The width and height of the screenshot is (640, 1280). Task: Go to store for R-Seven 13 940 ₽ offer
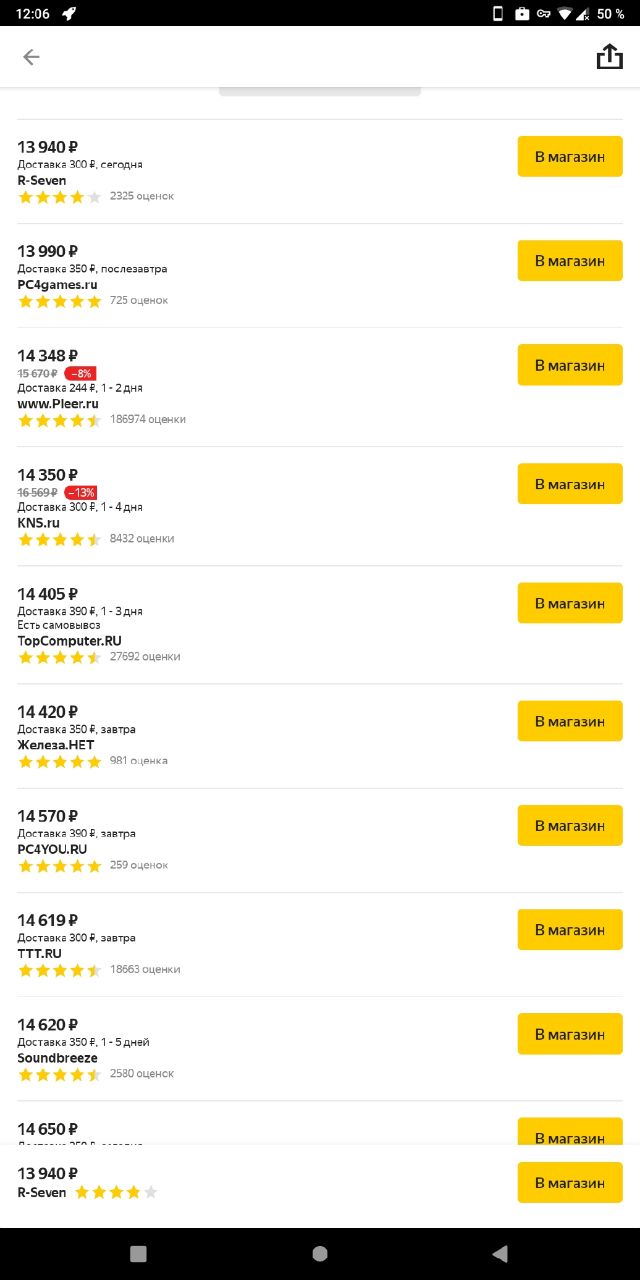570,156
